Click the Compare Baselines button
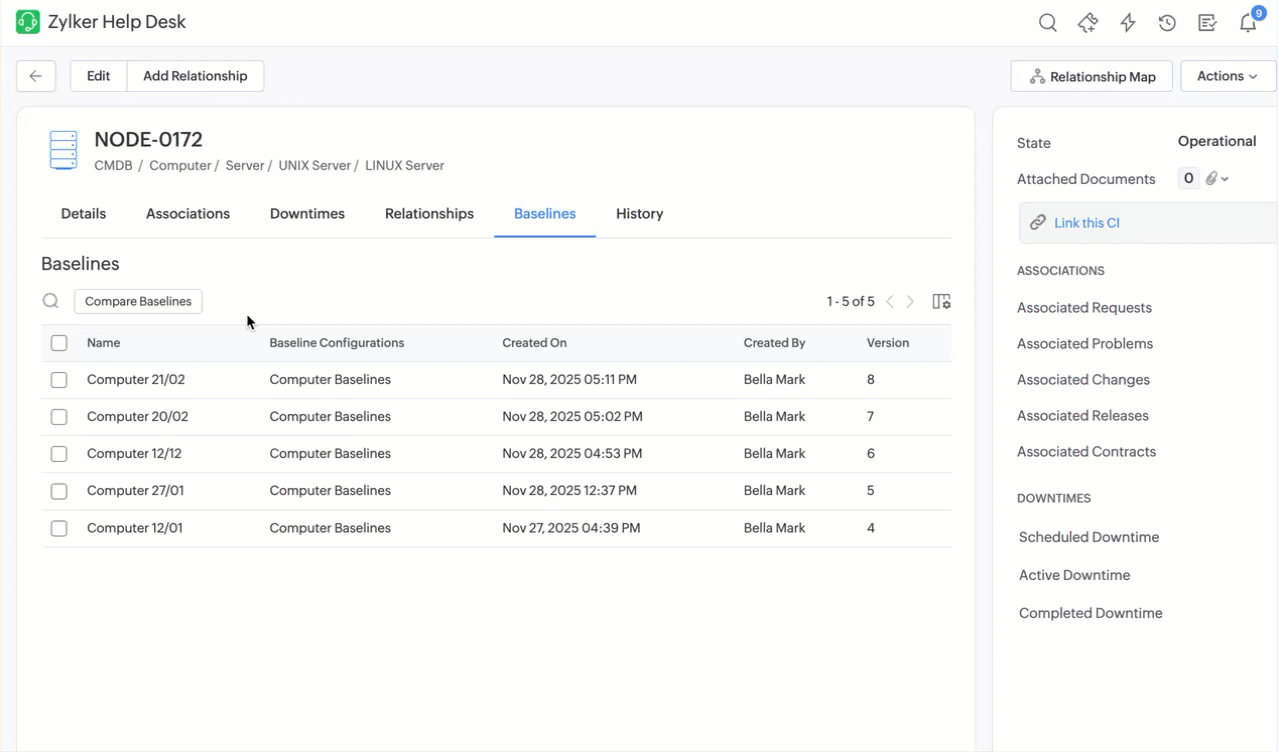Image resolution: width=1278 pixels, height=752 pixels. tap(138, 301)
